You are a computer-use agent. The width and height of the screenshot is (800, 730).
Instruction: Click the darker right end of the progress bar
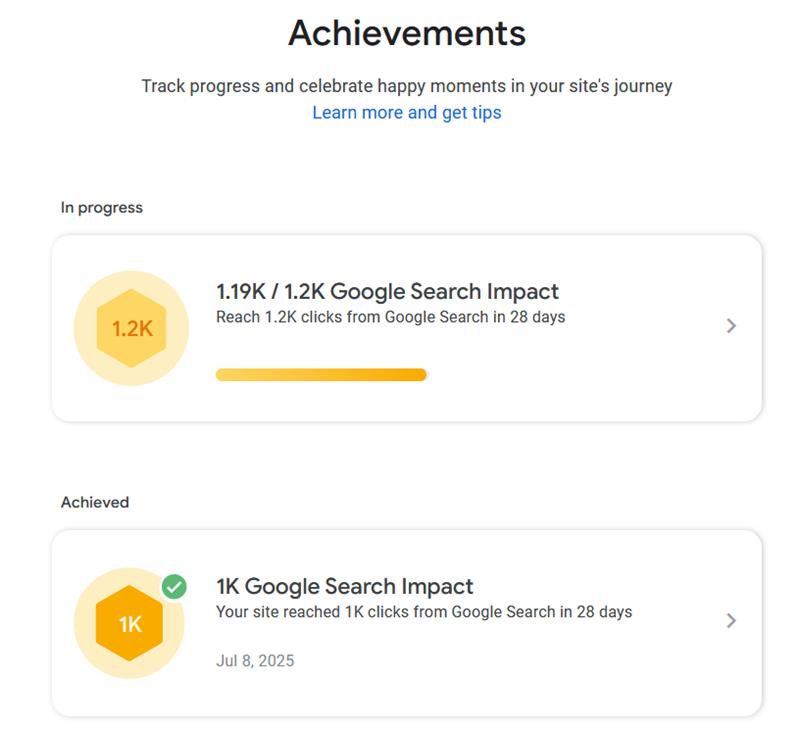418,375
